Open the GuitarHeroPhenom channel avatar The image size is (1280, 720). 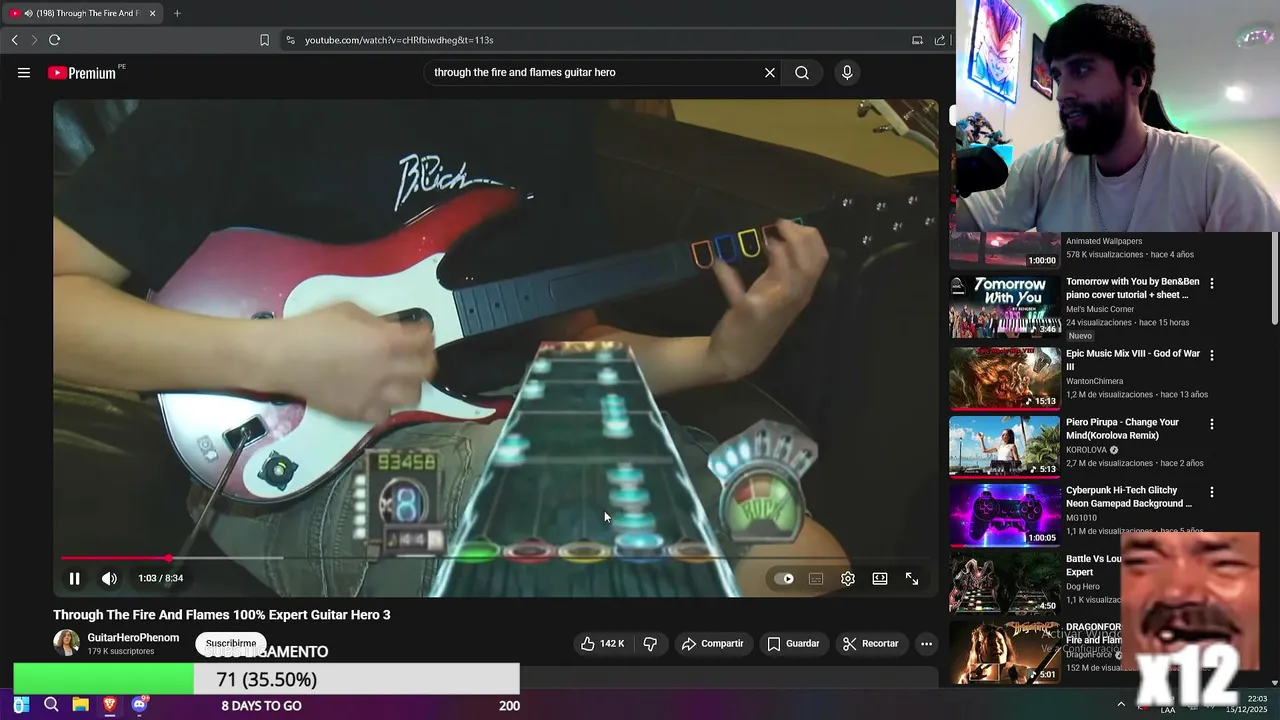[66, 643]
